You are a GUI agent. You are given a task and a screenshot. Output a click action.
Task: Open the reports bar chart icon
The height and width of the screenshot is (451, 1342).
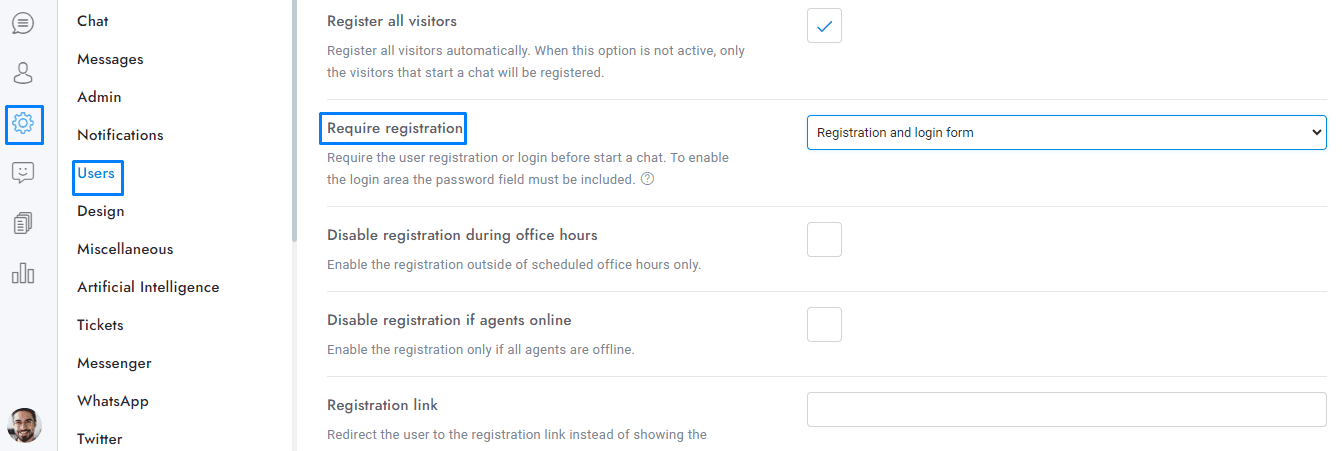click(23, 273)
